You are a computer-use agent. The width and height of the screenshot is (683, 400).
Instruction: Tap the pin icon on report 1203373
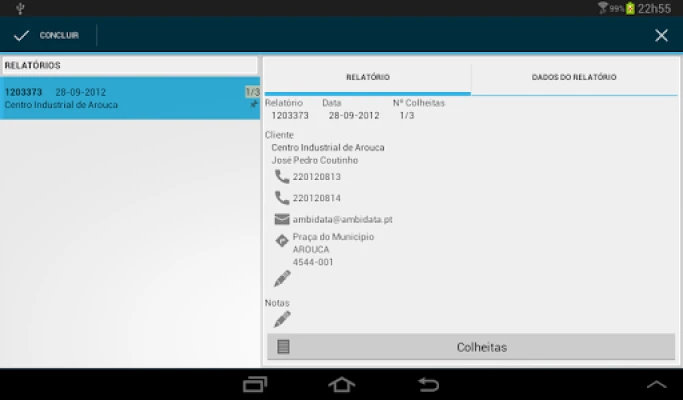[x=254, y=104]
